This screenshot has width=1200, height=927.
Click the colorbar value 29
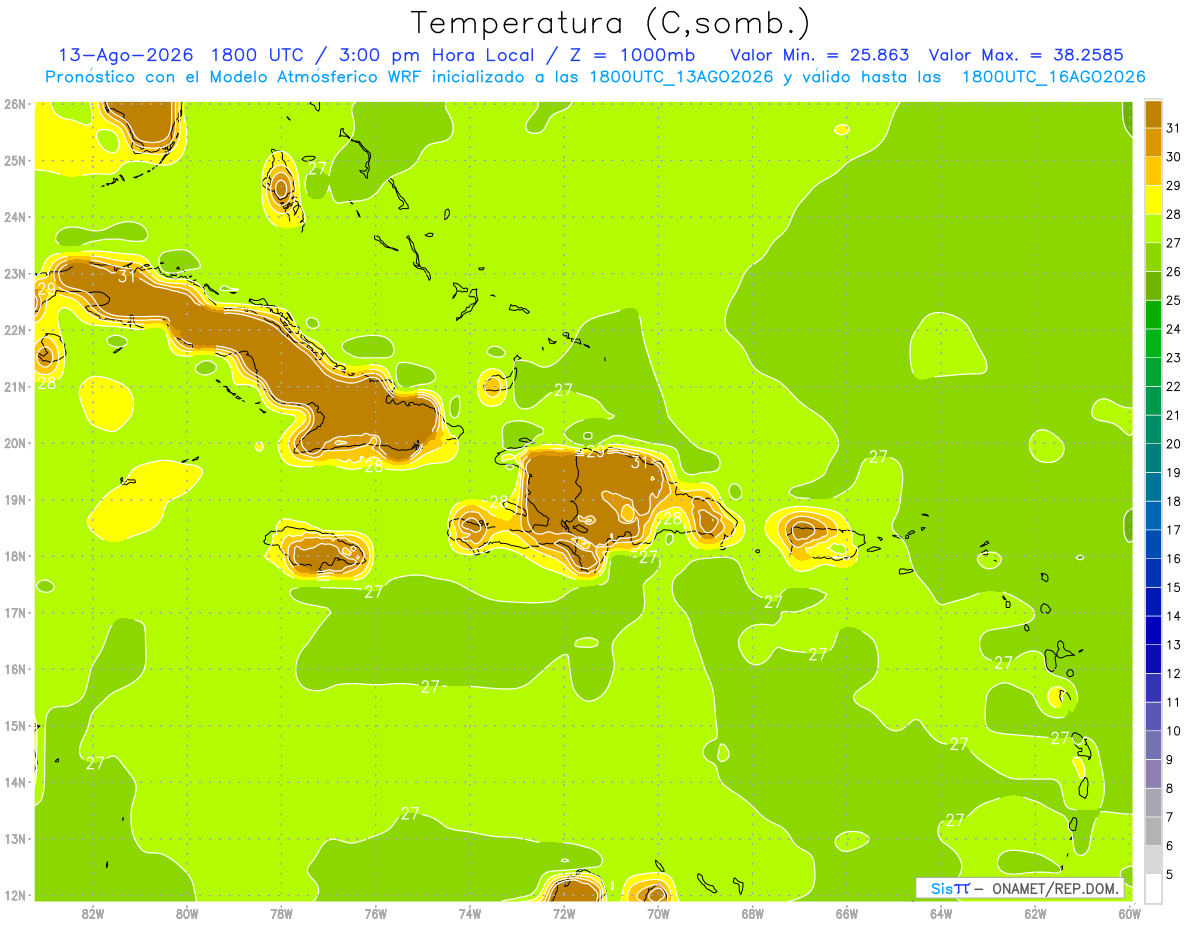click(x=1174, y=186)
